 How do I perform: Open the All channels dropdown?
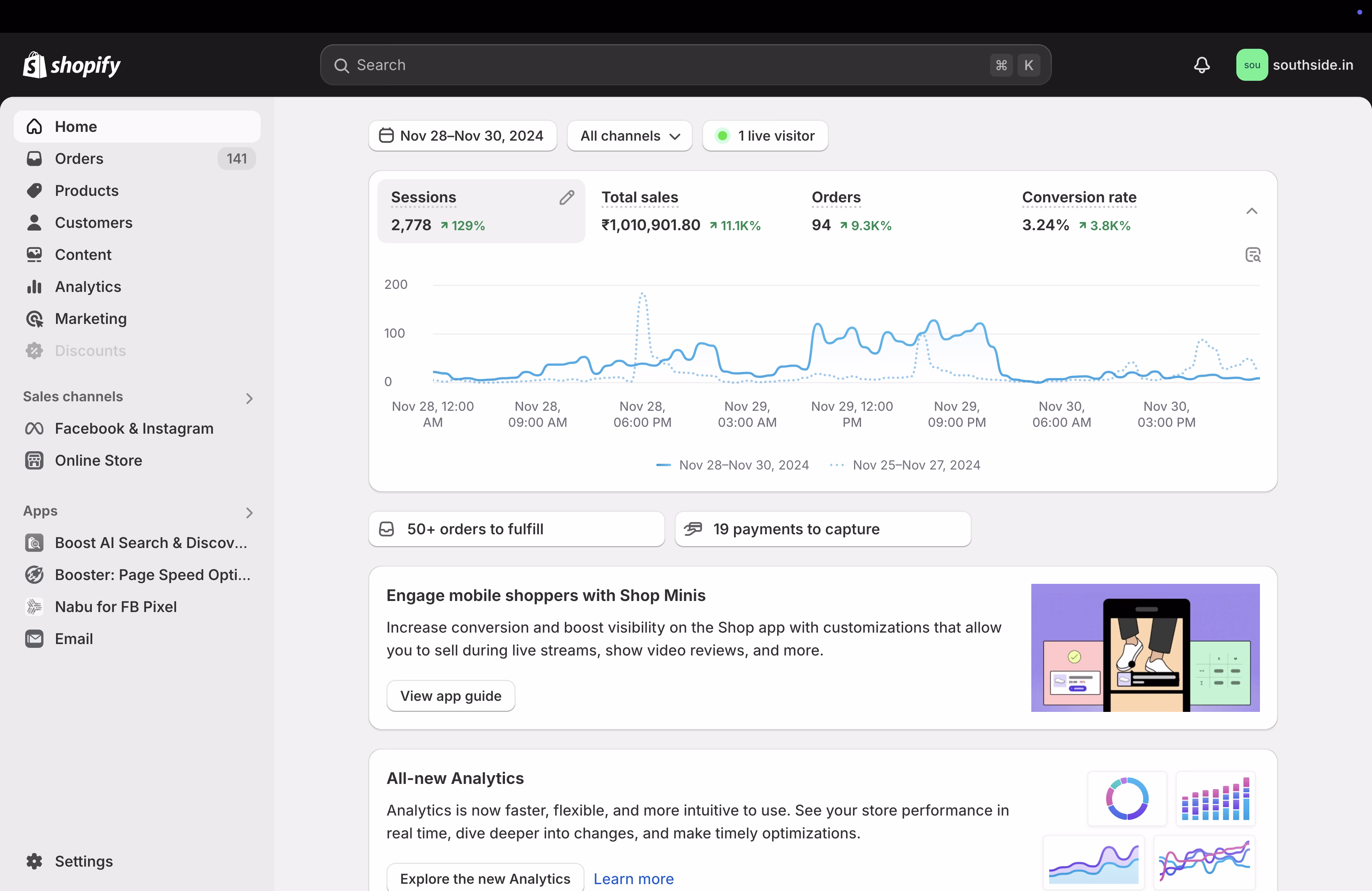click(629, 135)
